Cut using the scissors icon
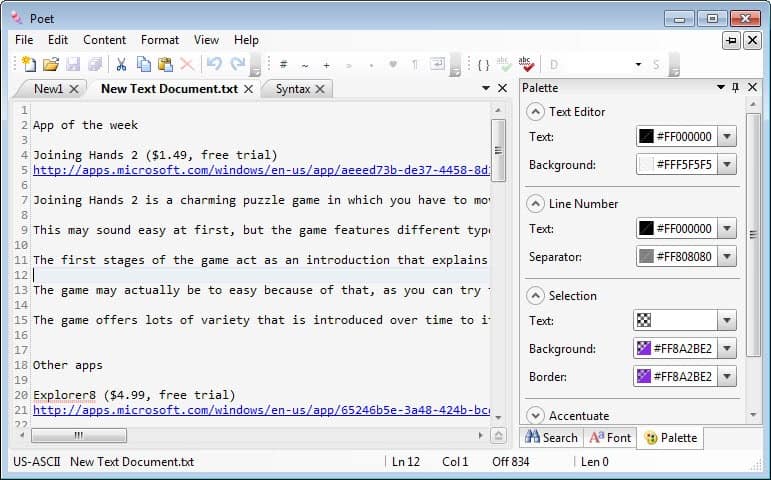 coord(121,64)
